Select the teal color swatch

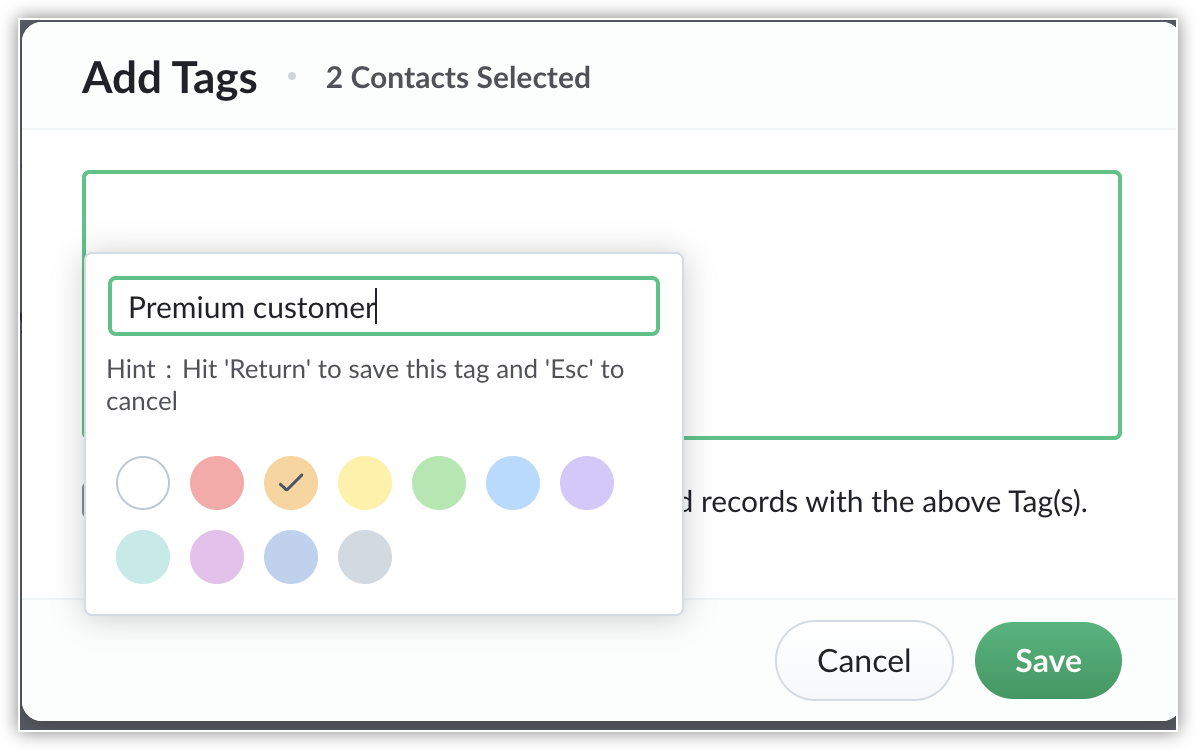[143, 558]
